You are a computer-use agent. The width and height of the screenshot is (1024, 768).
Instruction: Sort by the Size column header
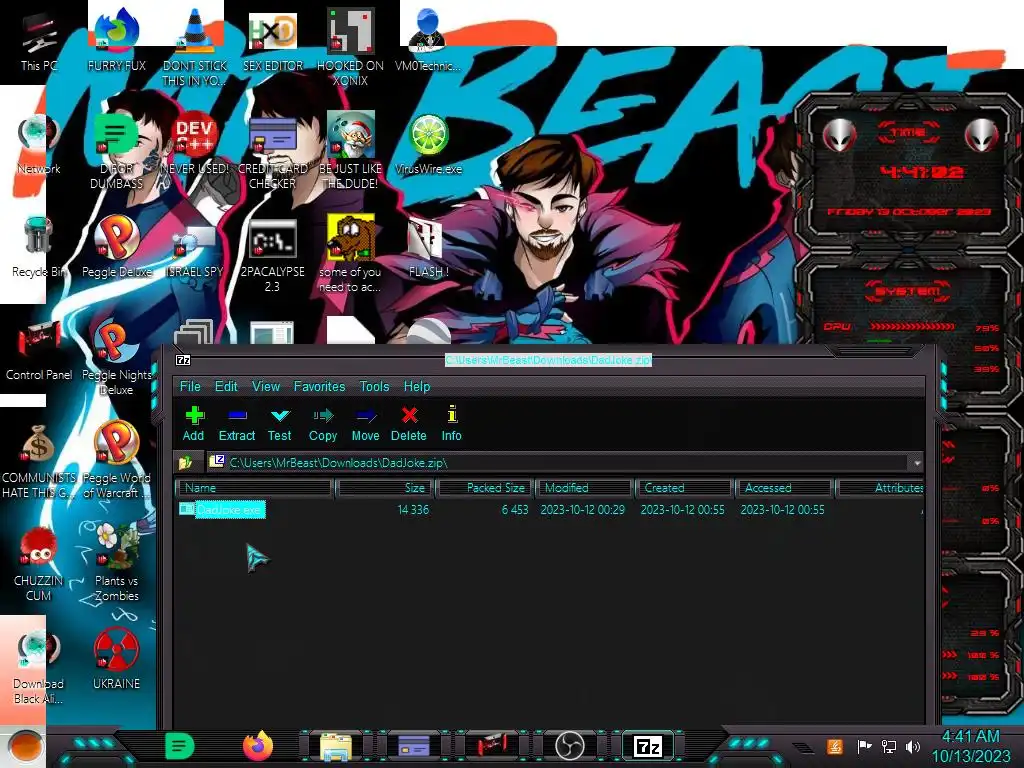click(x=385, y=488)
